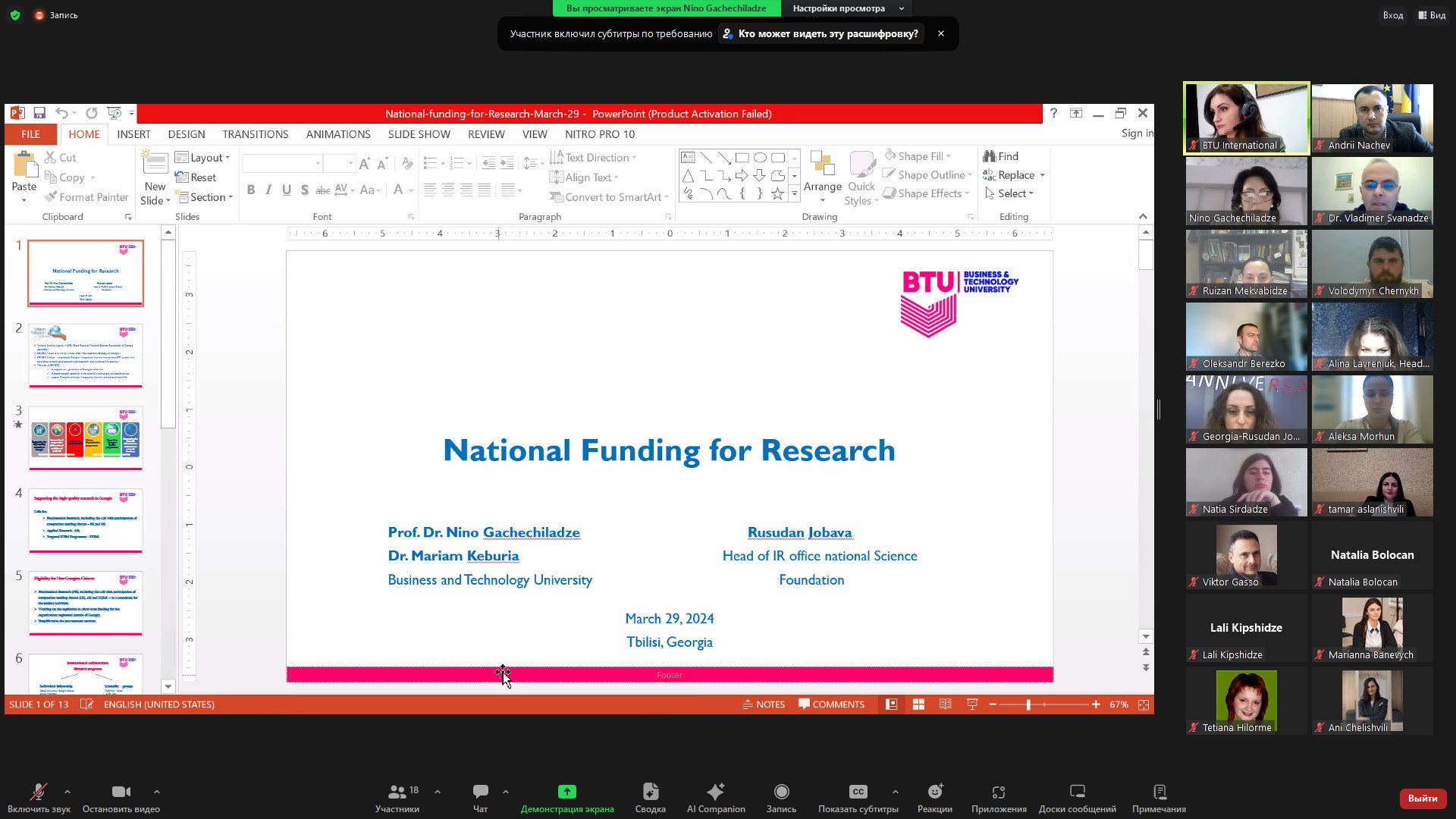
Task: Switch to Slide Sorter view icon
Action: (x=918, y=704)
